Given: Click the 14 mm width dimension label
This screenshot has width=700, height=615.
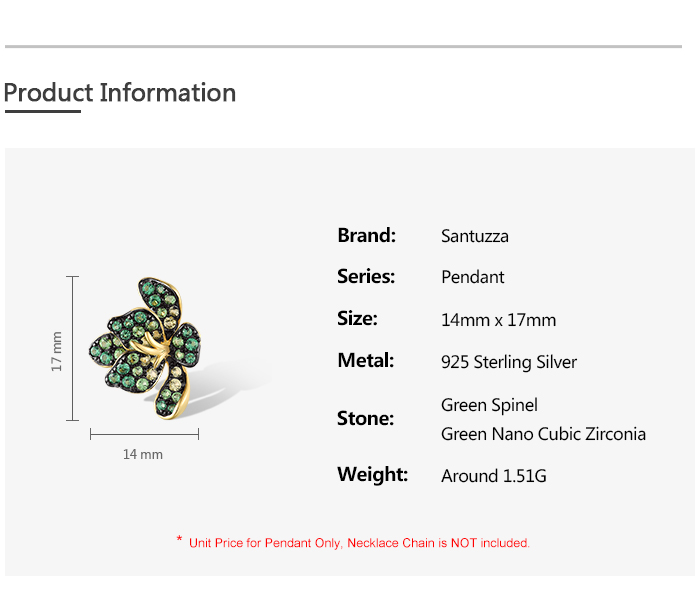Looking at the screenshot, I should tap(143, 454).
